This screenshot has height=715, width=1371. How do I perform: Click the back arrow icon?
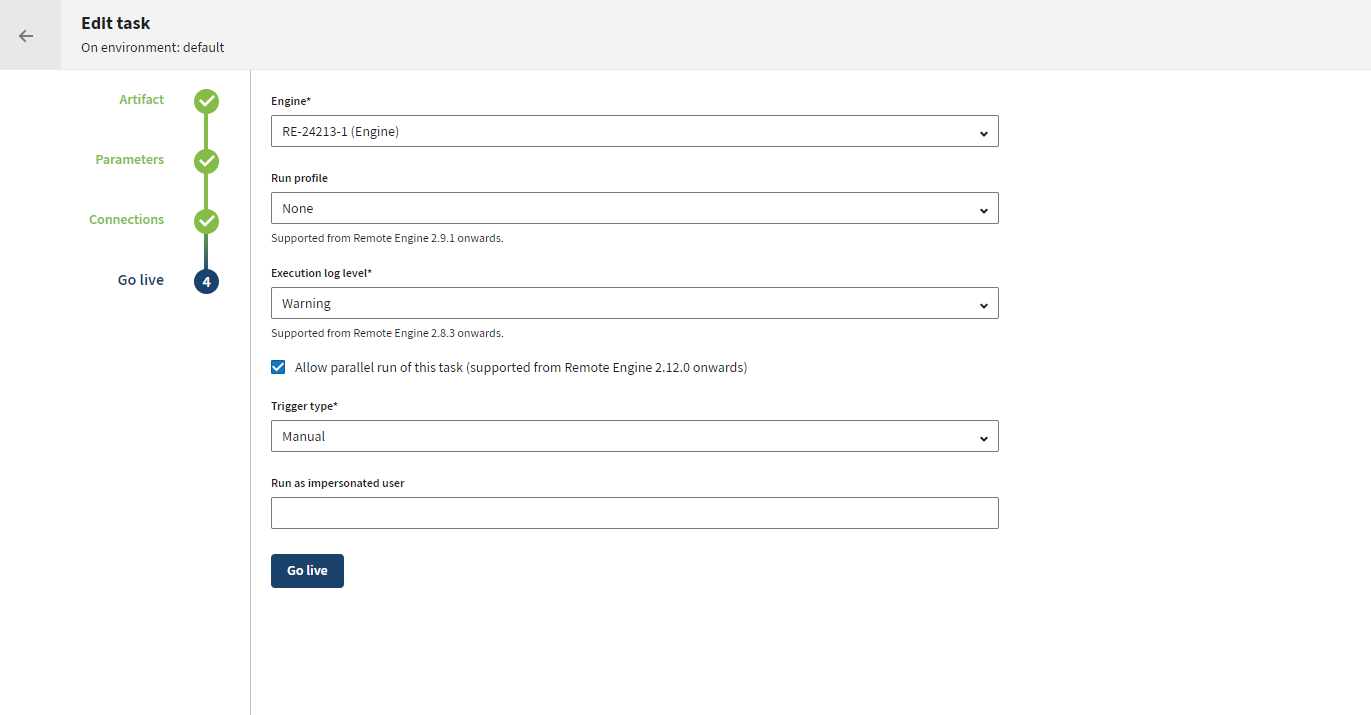coord(26,36)
